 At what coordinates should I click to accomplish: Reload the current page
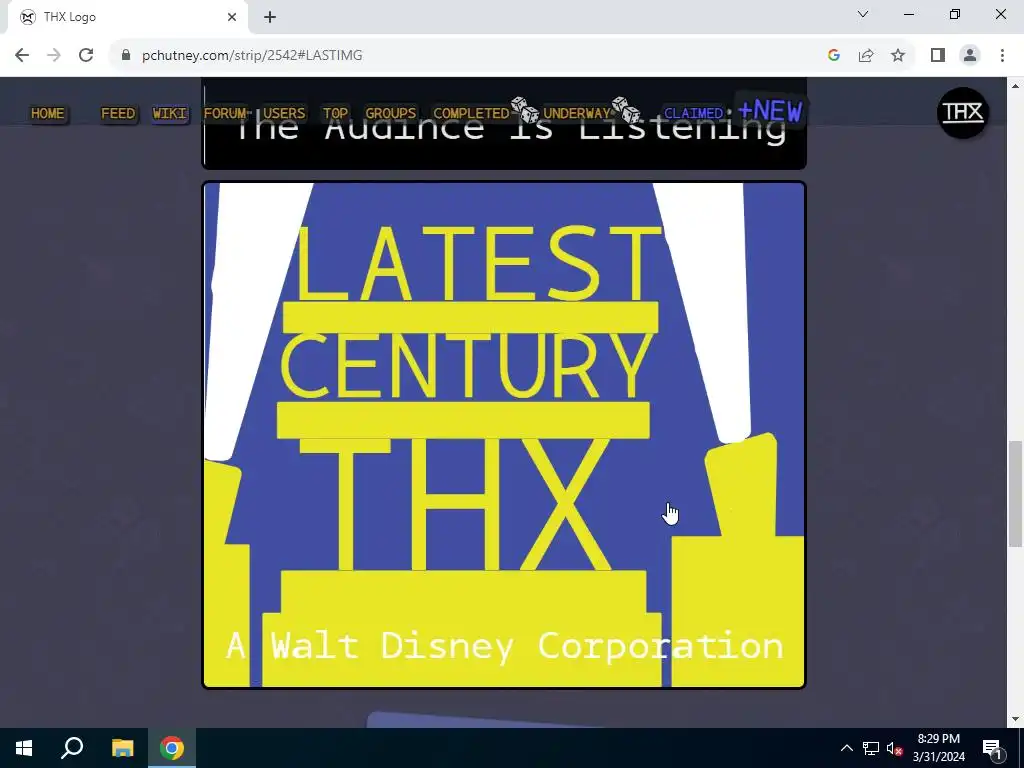click(x=86, y=56)
